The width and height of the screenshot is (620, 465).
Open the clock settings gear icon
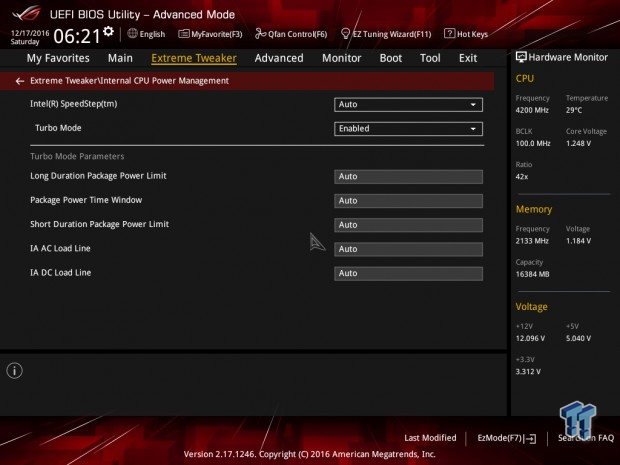point(108,31)
